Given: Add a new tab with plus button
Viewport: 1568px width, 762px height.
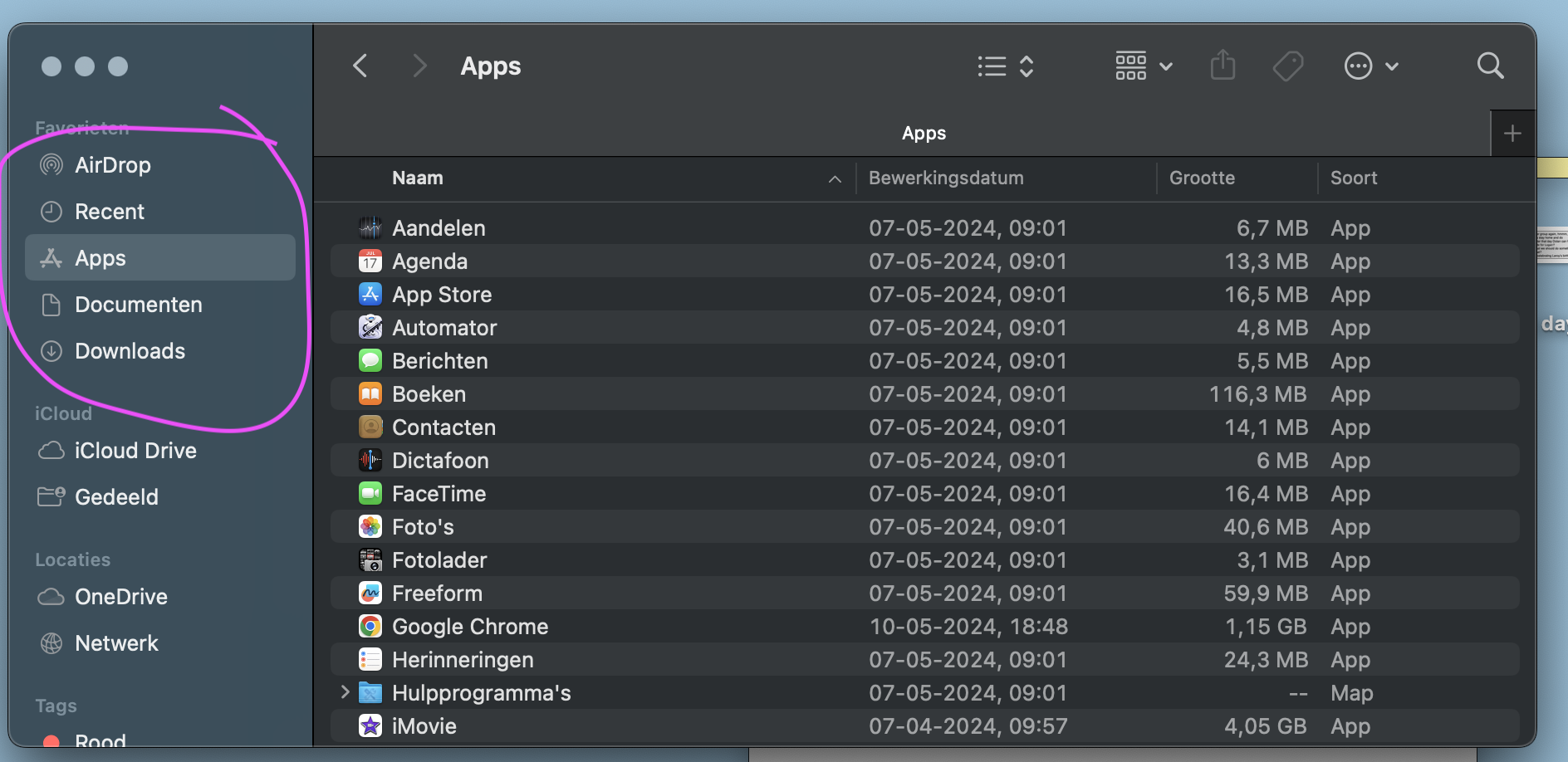Looking at the screenshot, I should tap(1512, 134).
